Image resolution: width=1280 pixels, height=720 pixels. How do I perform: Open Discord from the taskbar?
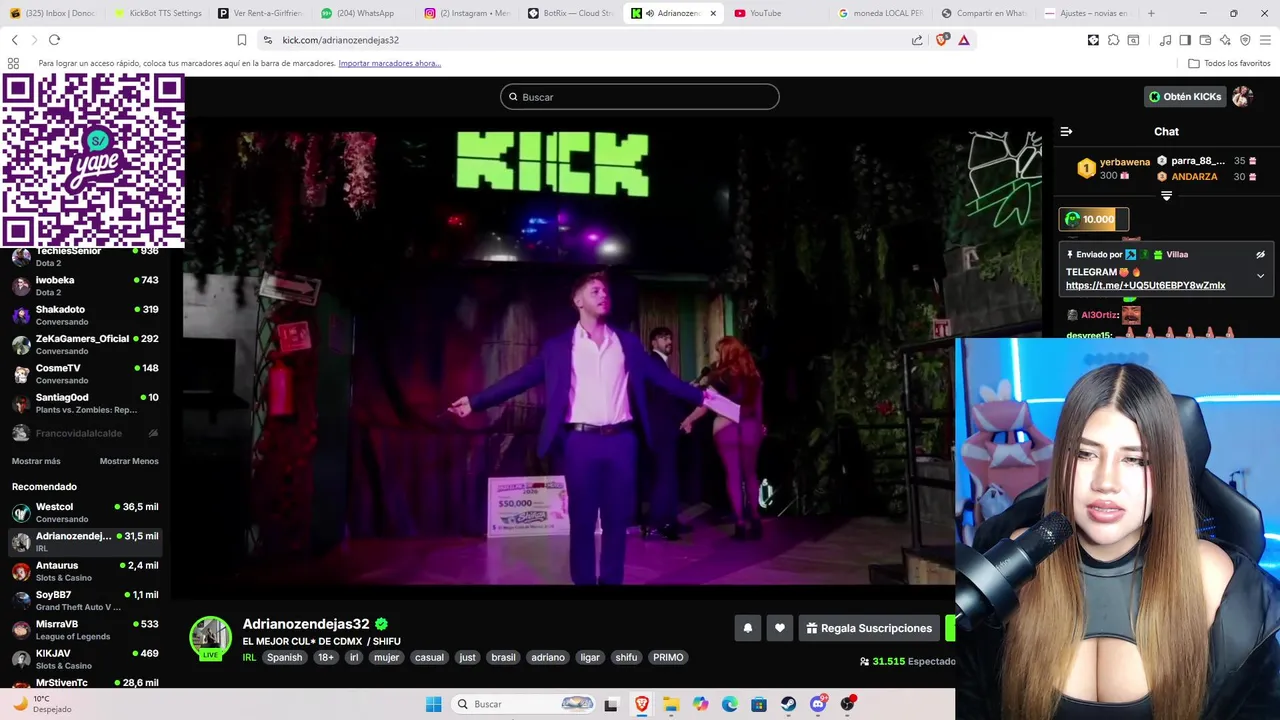(x=818, y=704)
